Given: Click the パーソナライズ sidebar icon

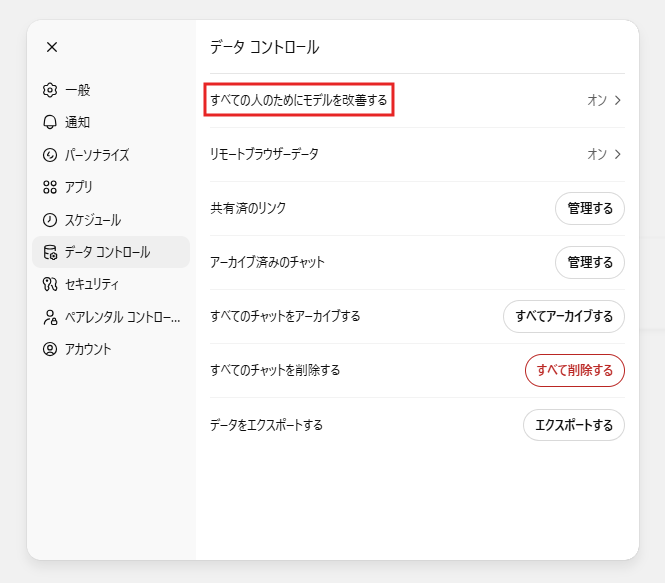Looking at the screenshot, I should tap(50, 155).
